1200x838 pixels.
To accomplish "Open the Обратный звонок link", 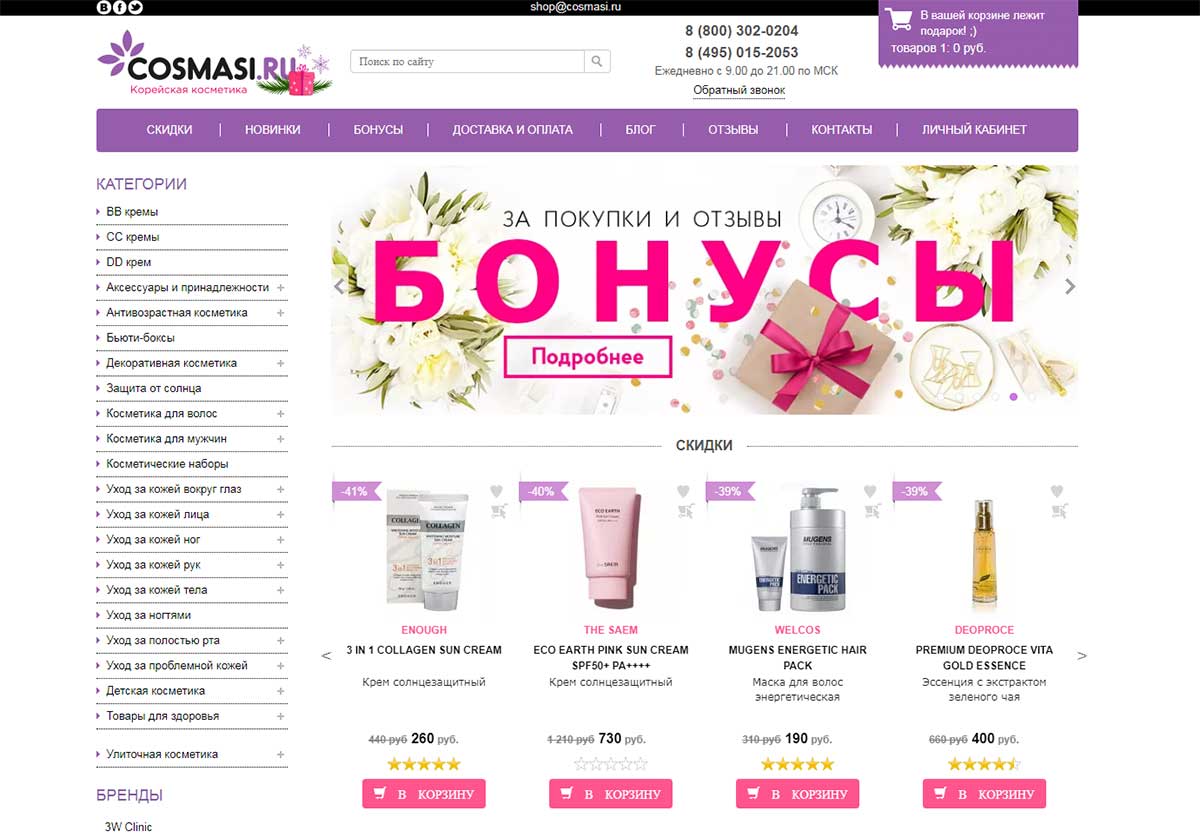I will pos(739,90).
